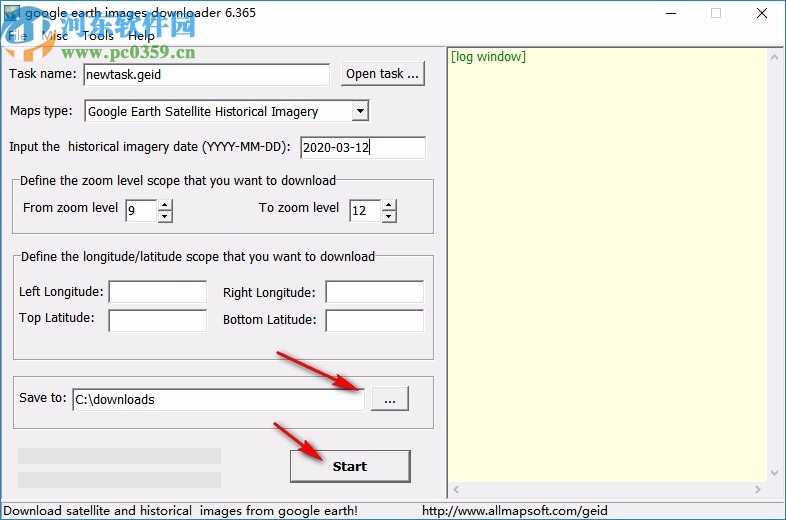
Task: Click the log window scroll-right arrow
Action: click(757, 489)
